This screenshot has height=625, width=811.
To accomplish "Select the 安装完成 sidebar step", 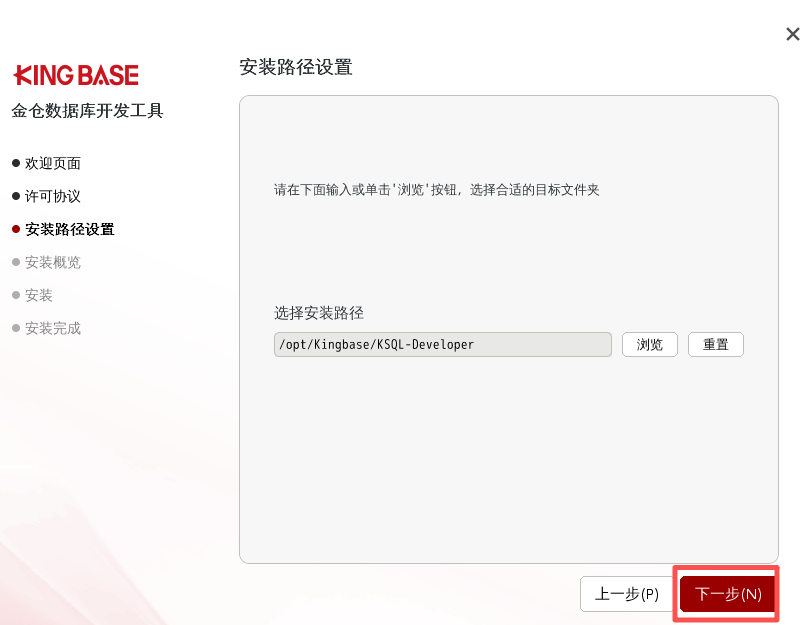I will click(x=53, y=329).
